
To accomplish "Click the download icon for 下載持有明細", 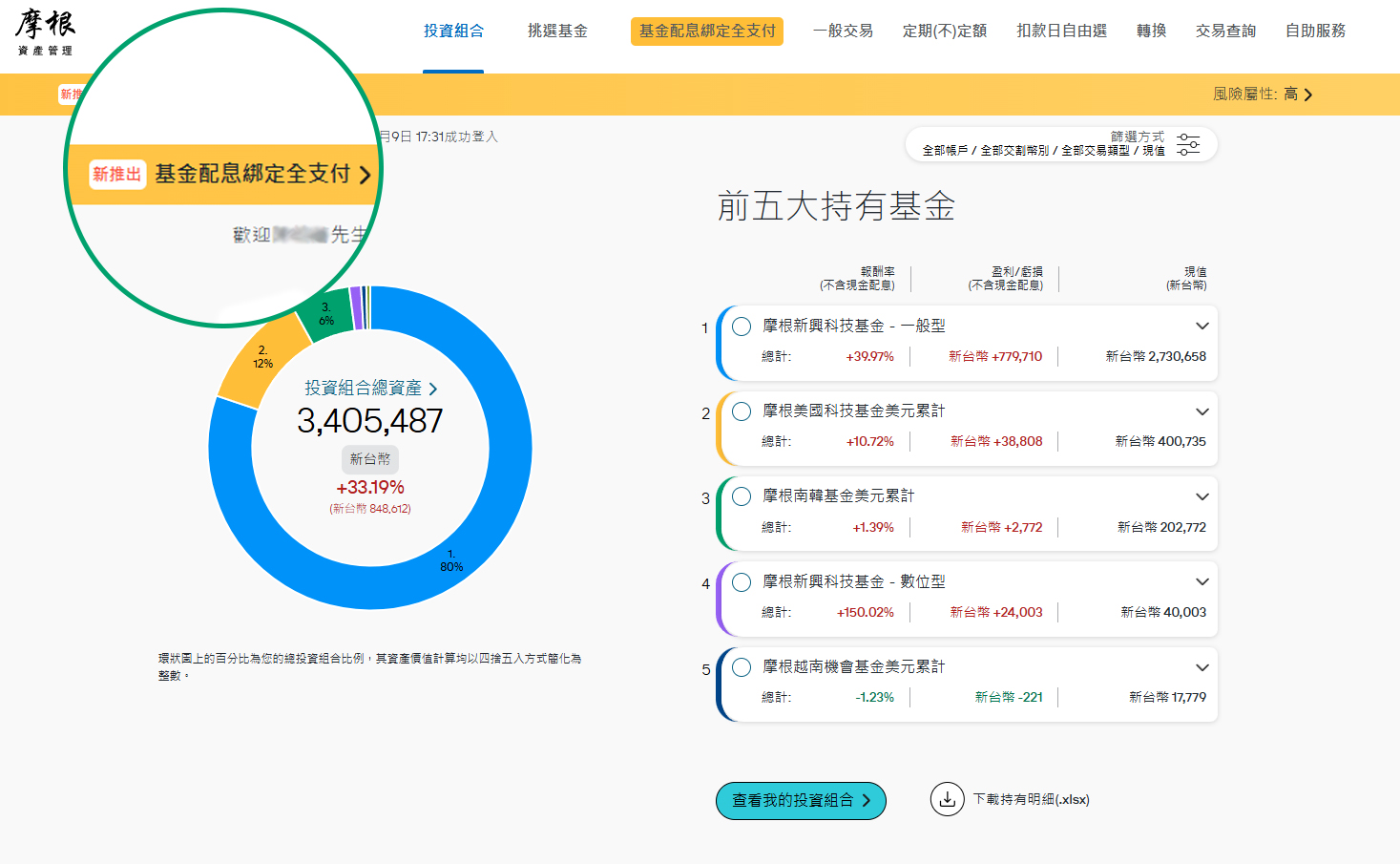I will [947, 800].
